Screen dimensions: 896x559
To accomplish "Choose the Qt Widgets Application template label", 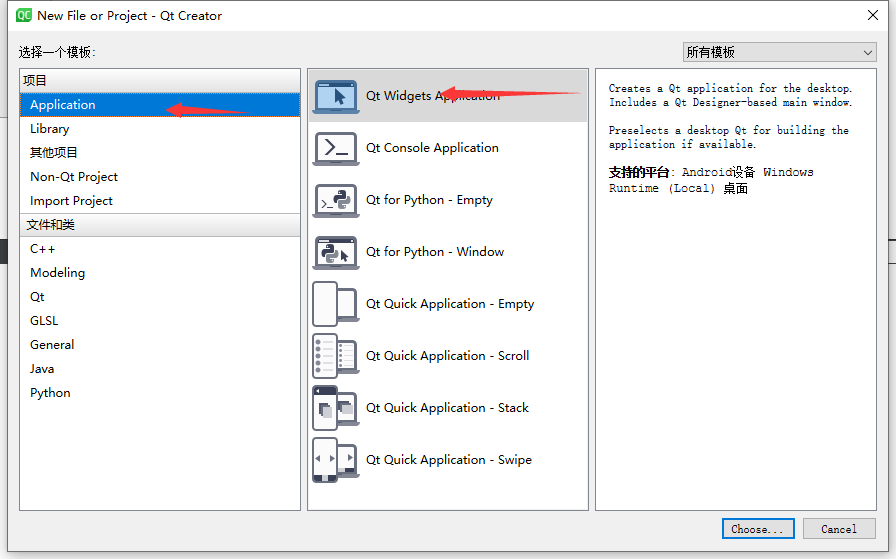I will pos(433,96).
